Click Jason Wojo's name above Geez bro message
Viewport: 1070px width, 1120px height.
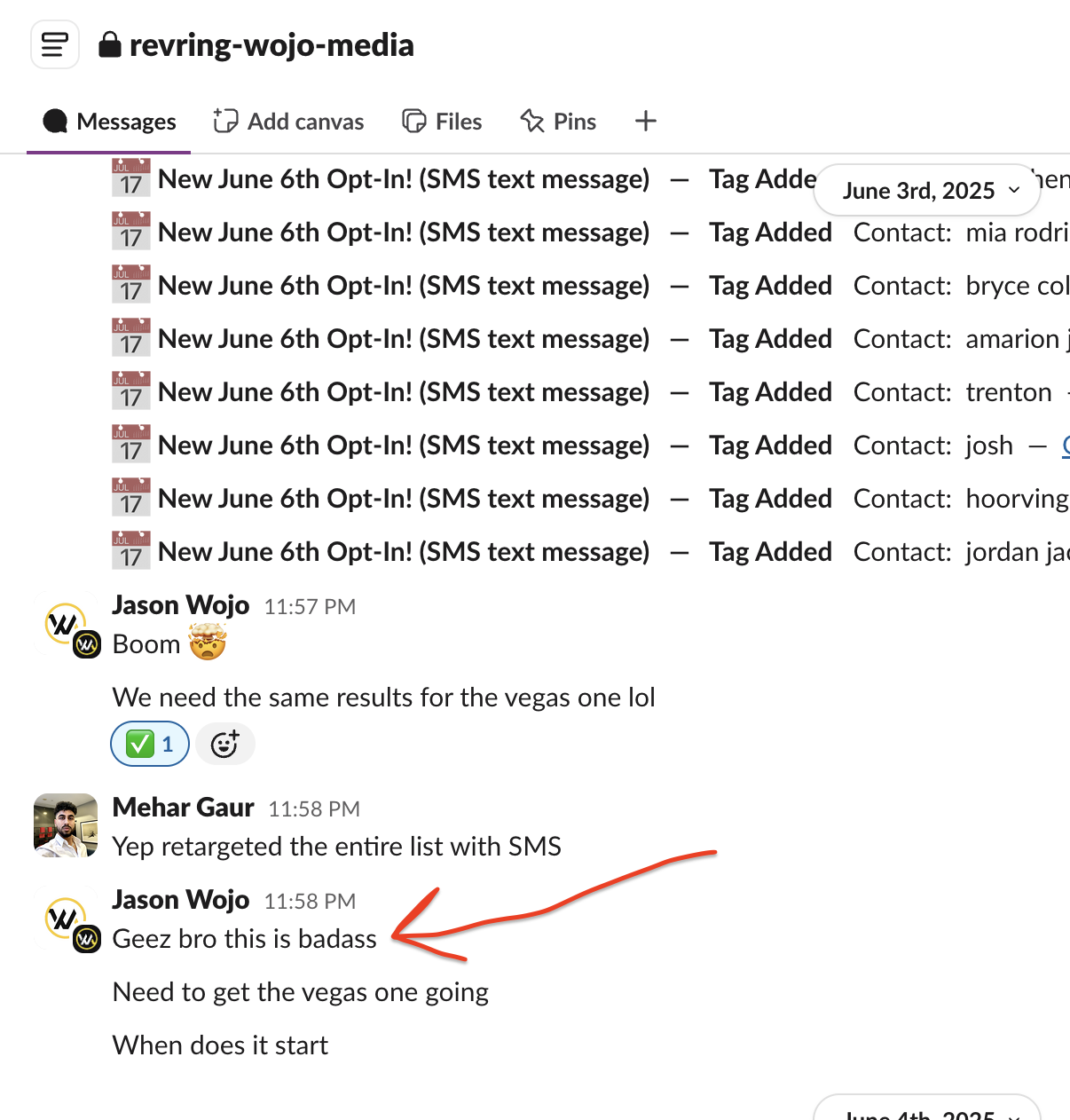(180, 899)
